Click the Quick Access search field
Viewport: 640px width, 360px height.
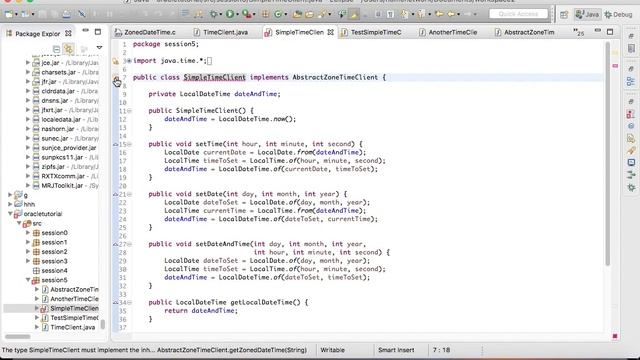(518, 14)
